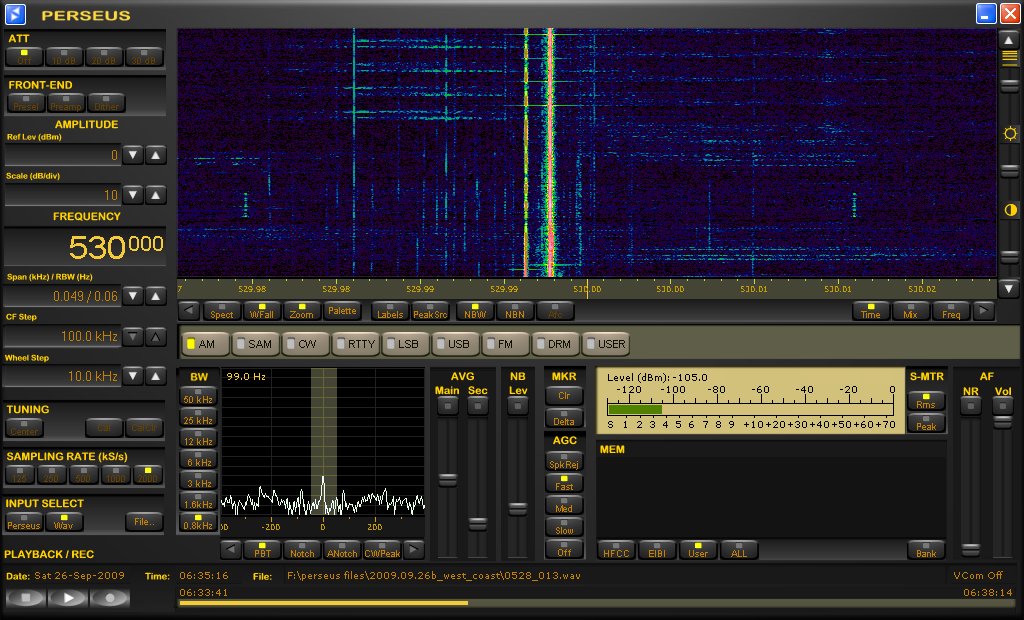
Task: Switch to CW mode
Action: coord(305,344)
